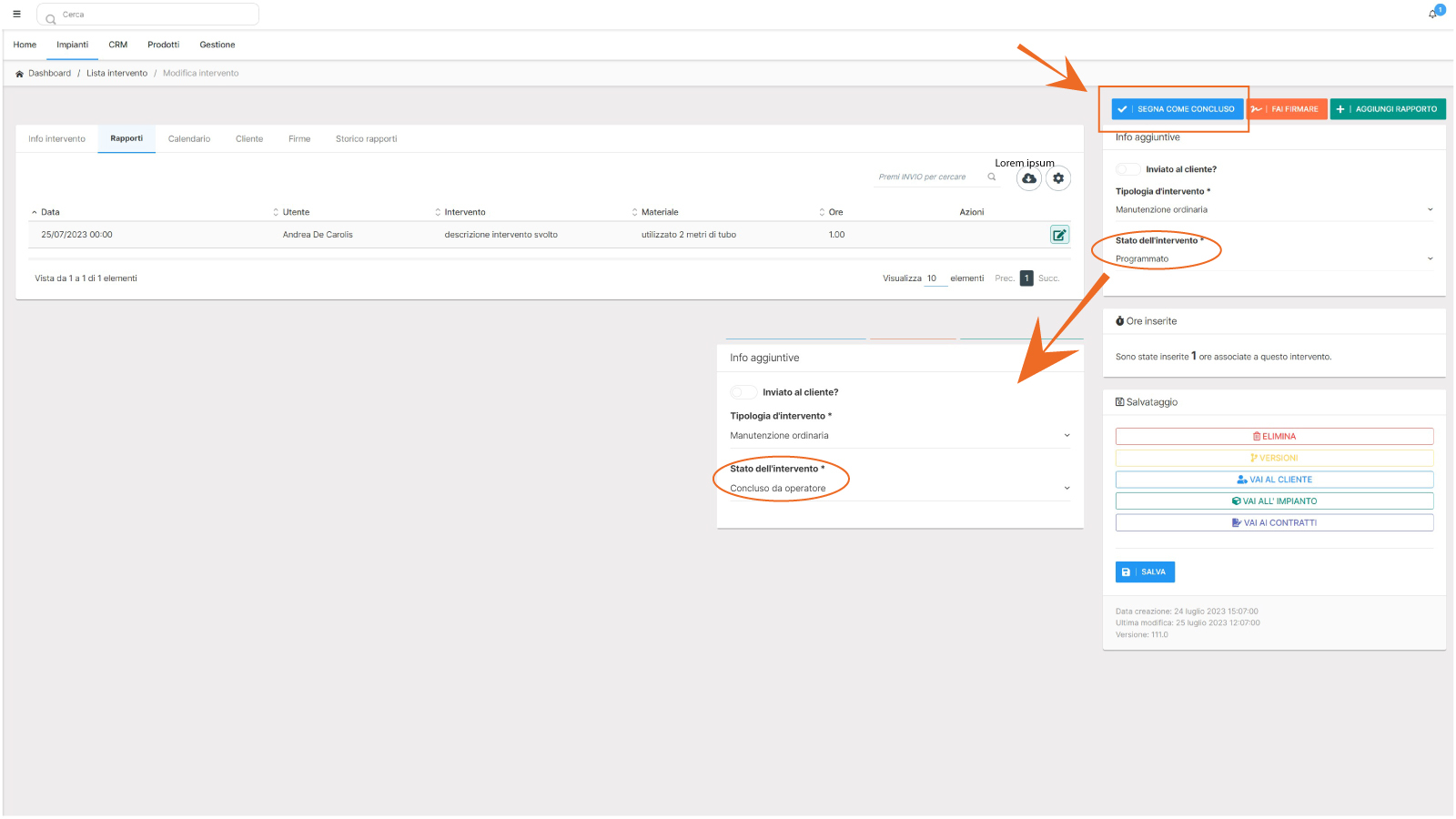Sort table by Data column
The image size is (1456, 819).
click(x=50, y=212)
